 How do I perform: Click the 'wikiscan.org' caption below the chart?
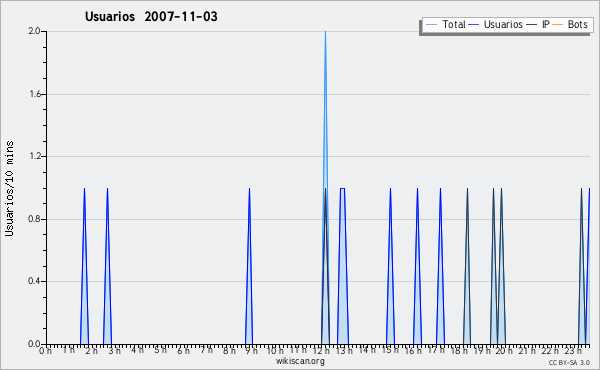pyautogui.click(x=300, y=361)
